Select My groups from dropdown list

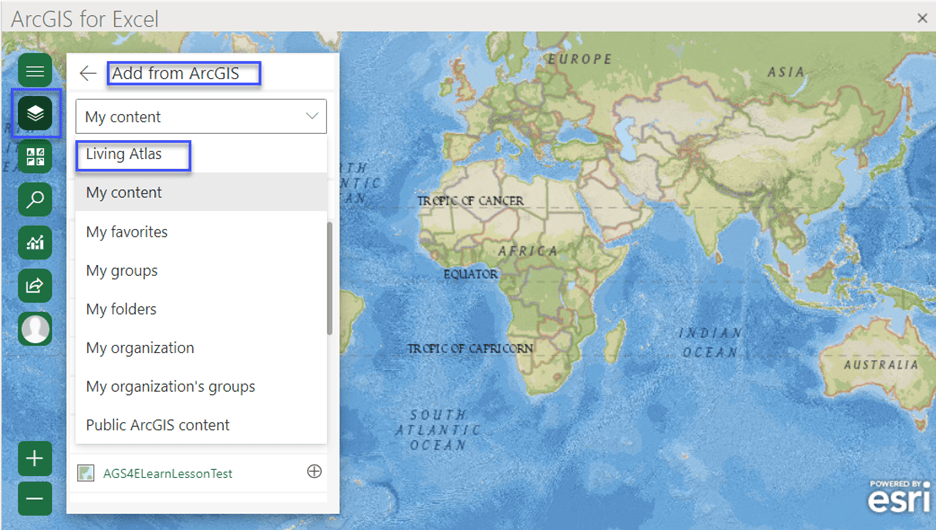pyautogui.click(x=122, y=271)
